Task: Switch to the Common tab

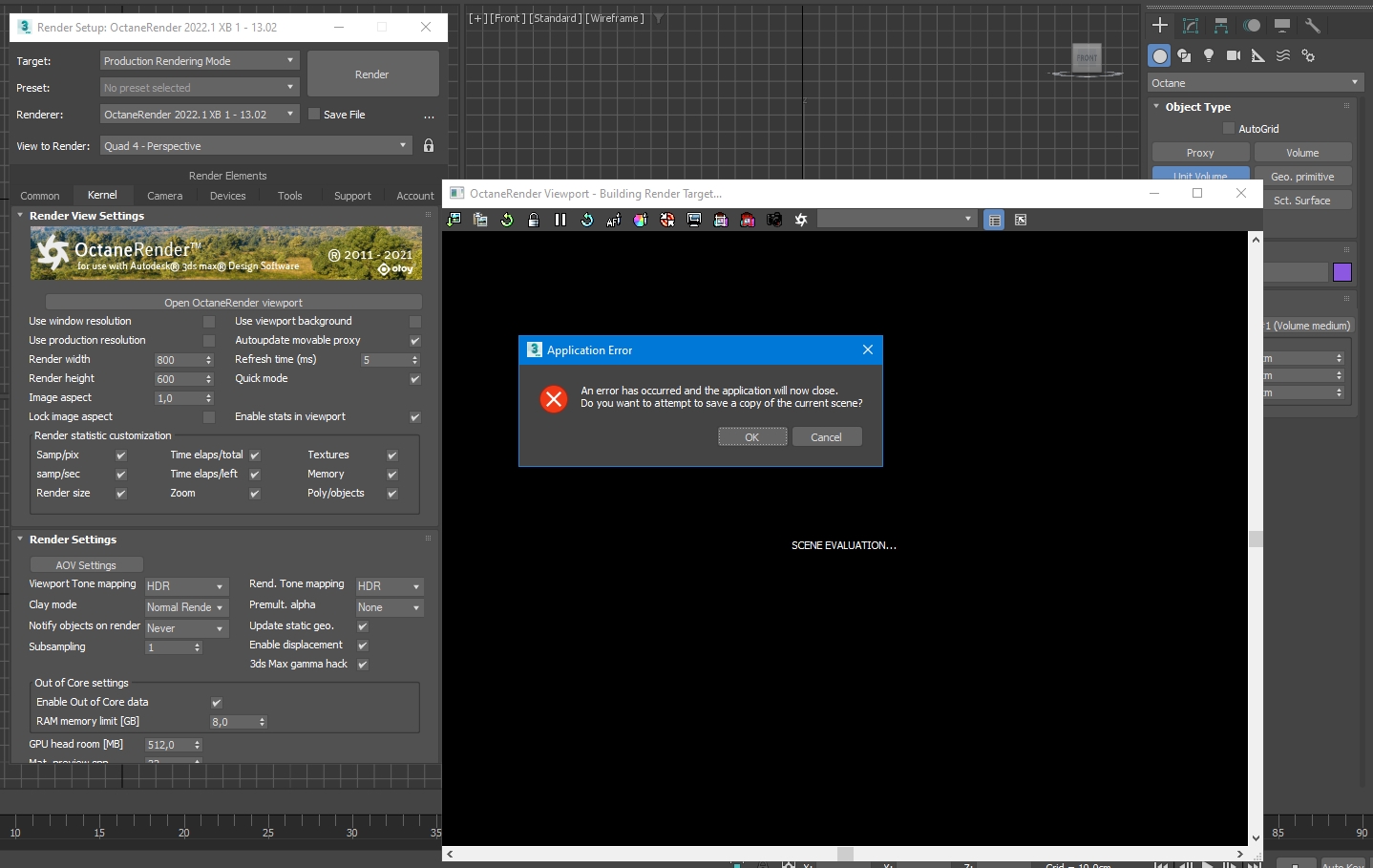Action: [x=40, y=196]
